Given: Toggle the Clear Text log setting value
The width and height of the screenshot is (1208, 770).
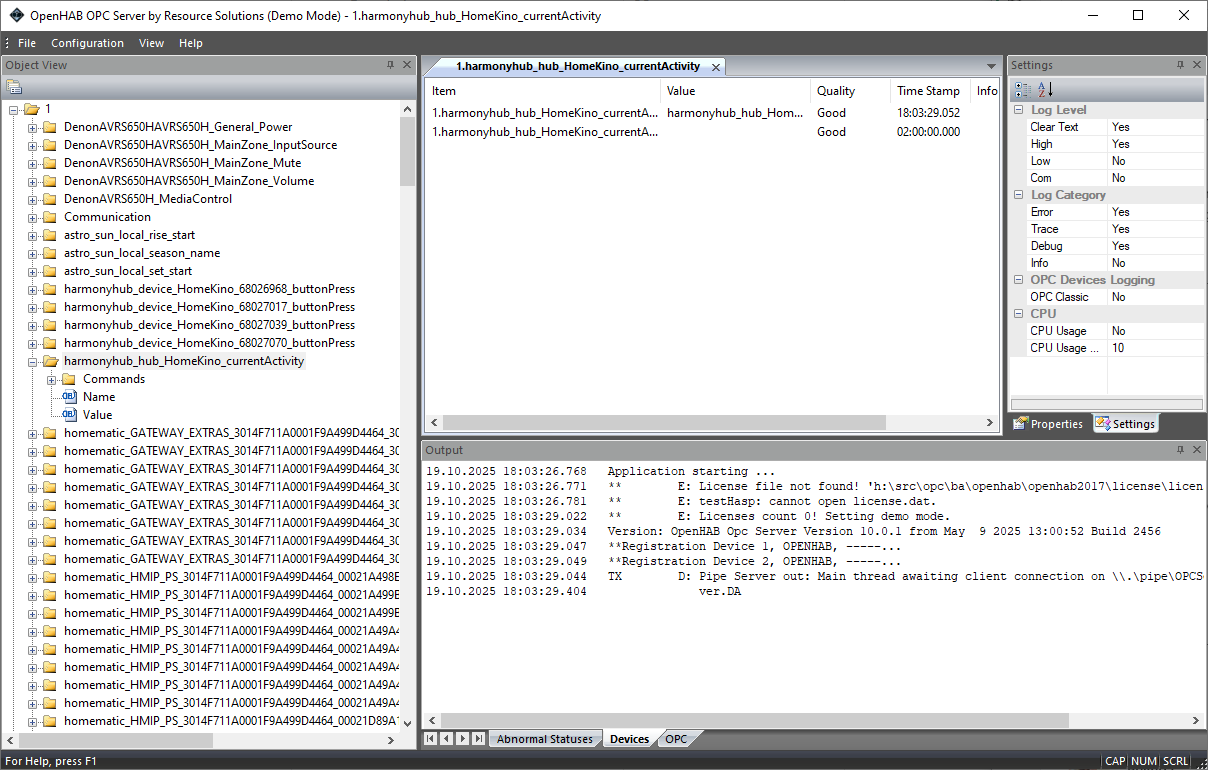Looking at the screenshot, I should click(x=1155, y=127).
